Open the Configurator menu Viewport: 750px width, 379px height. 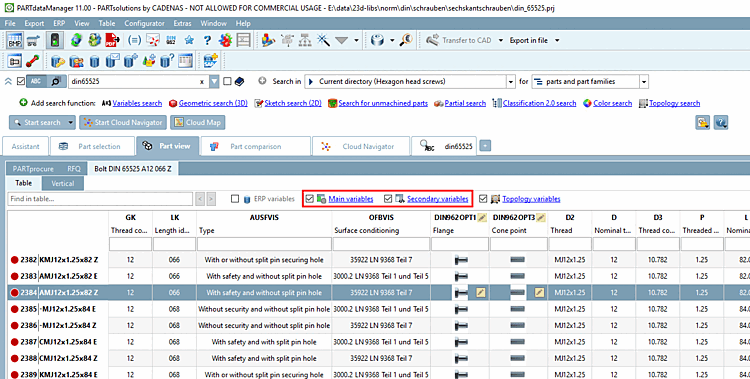coord(144,23)
